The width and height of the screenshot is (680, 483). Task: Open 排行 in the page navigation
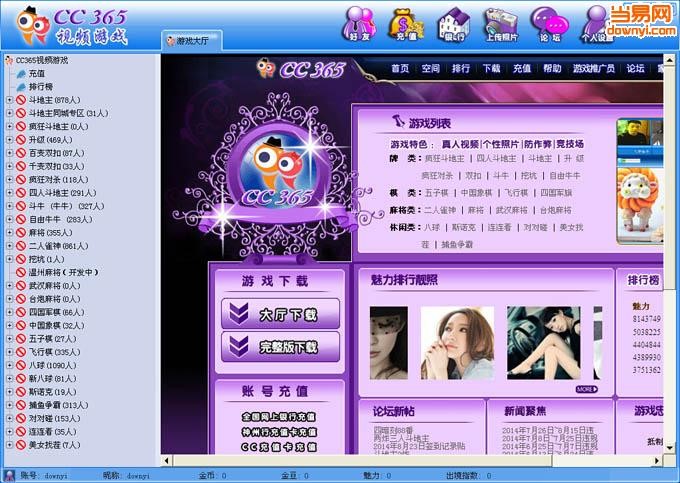461,69
